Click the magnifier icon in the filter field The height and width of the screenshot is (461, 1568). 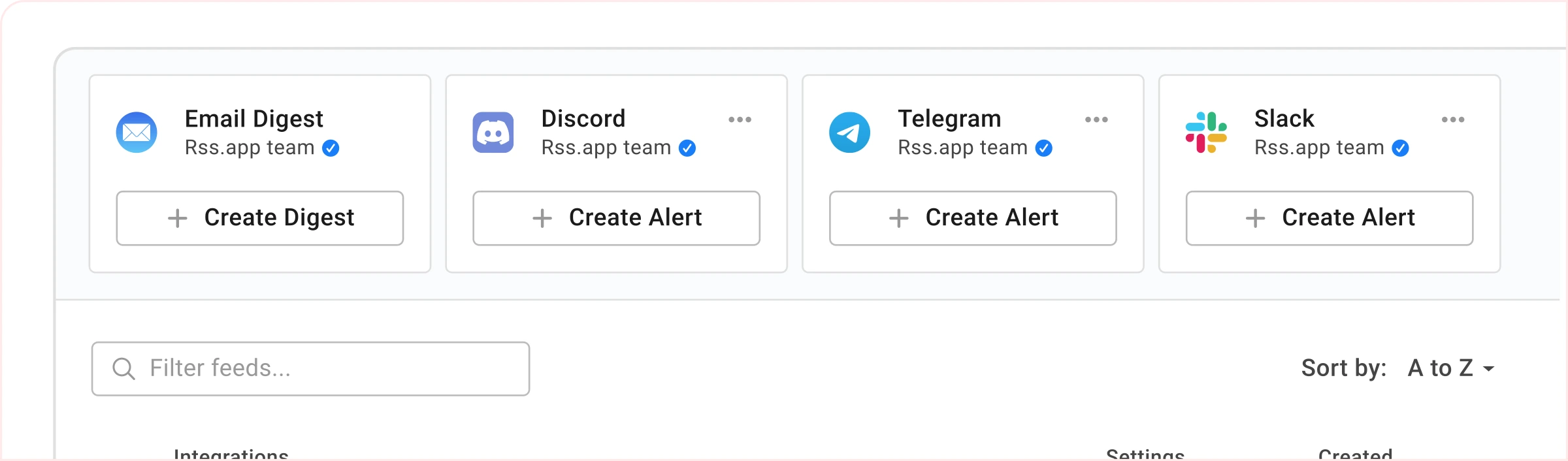coord(123,368)
